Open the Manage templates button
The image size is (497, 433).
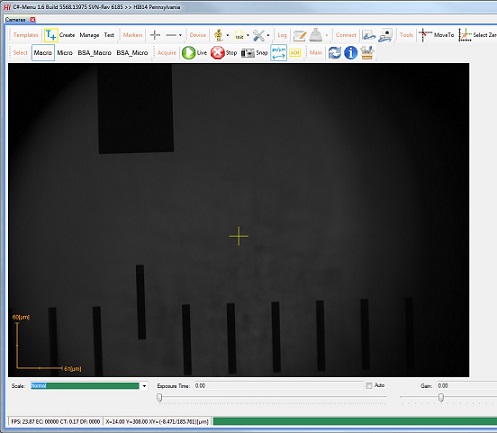tap(89, 35)
